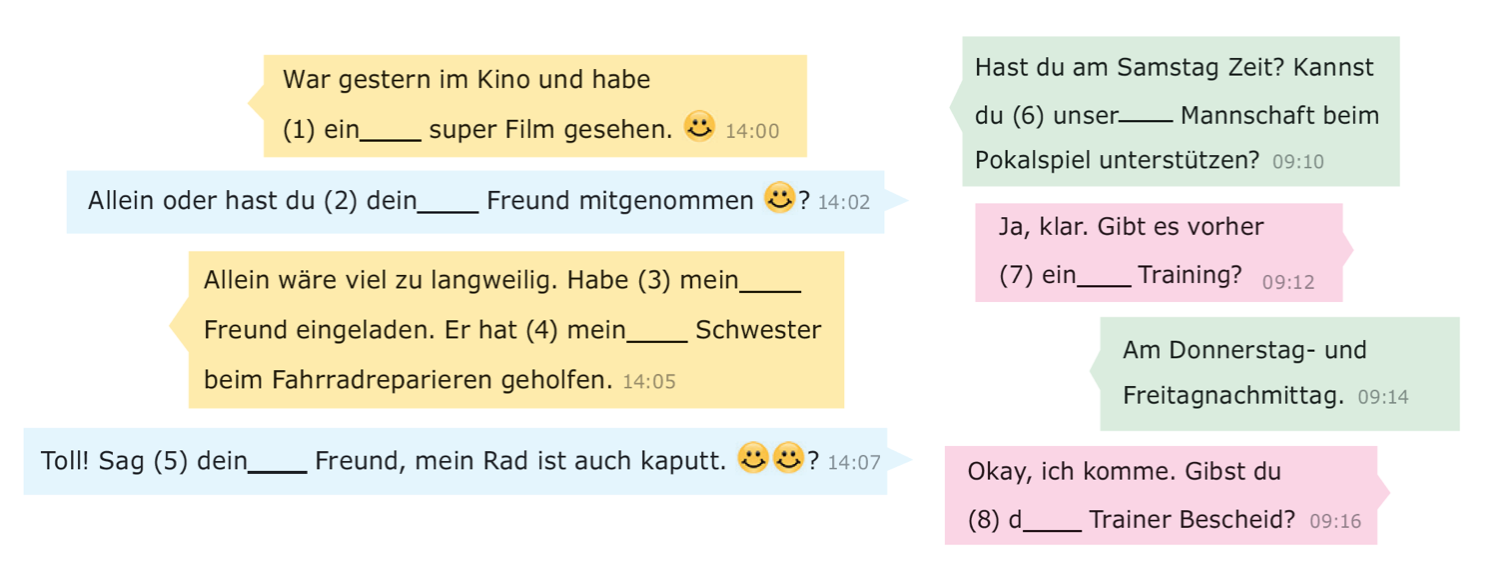The width and height of the screenshot is (1493, 567).
Task: Click the smiley after 'Freund mitgenommen'
Action: click(779, 198)
